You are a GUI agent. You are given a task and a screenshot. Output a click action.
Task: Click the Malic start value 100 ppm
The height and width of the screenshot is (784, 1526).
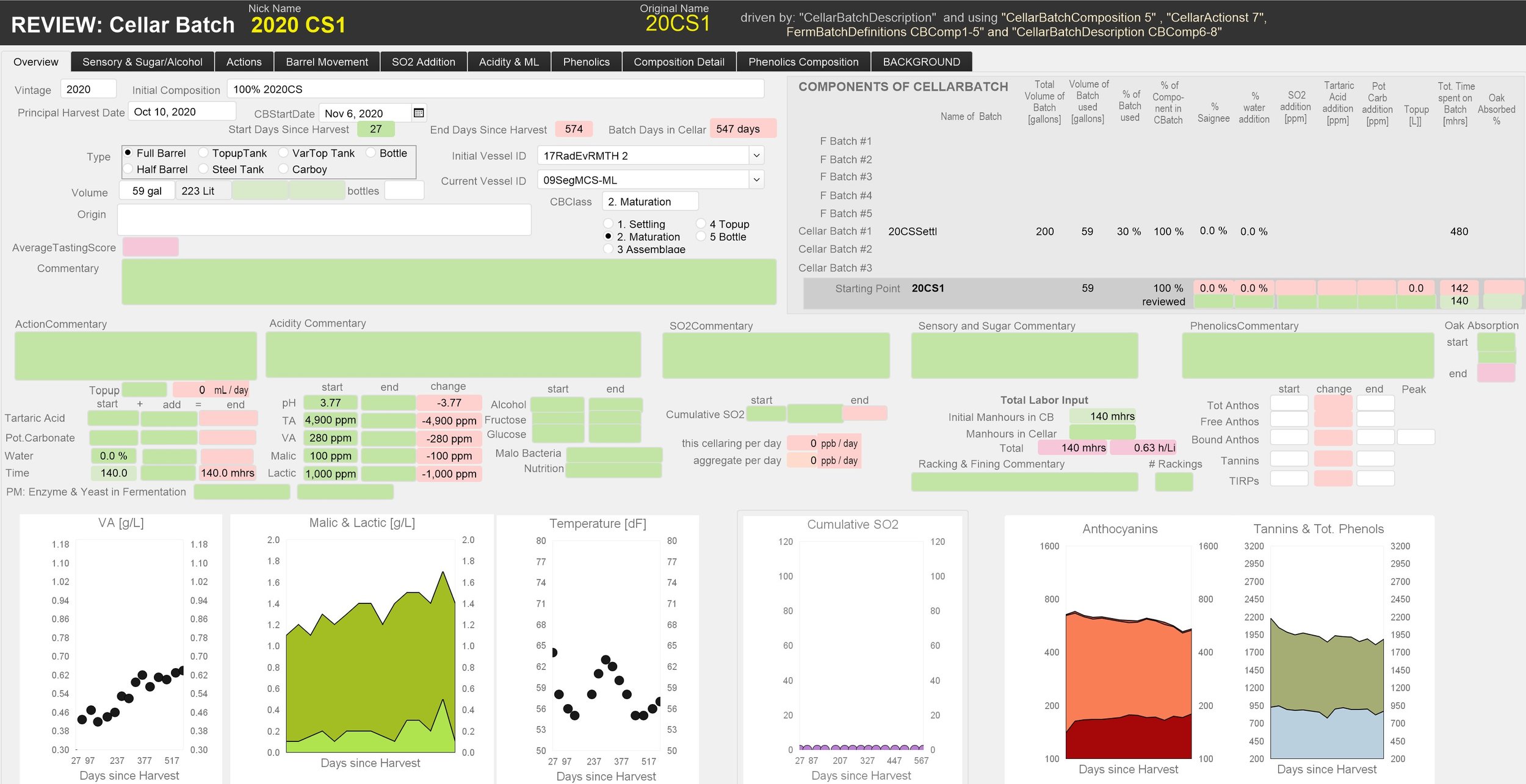pyautogui.click(x=330, y=456)
